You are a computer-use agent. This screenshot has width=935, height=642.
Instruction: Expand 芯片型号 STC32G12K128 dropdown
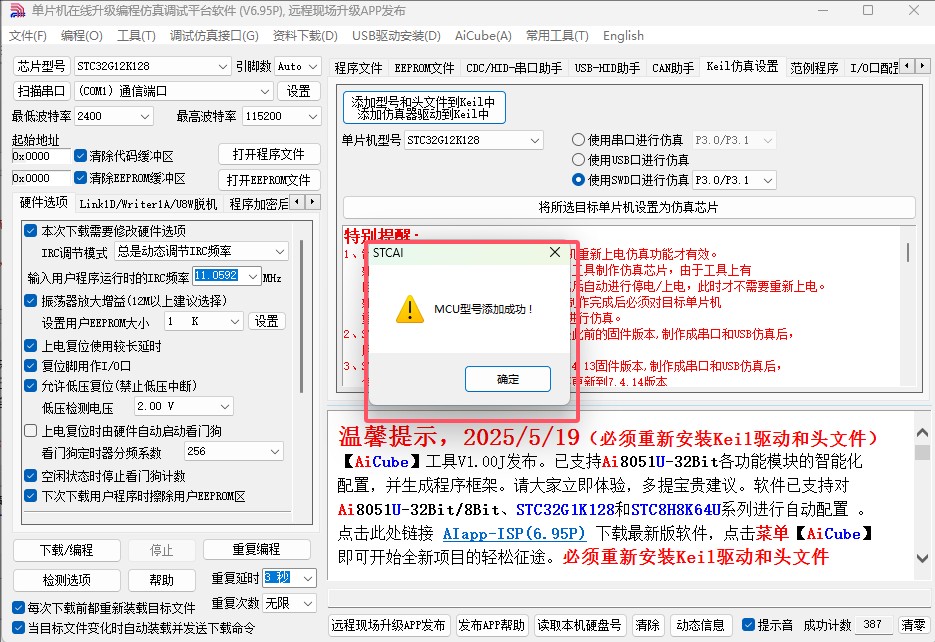tap(222, 66)
